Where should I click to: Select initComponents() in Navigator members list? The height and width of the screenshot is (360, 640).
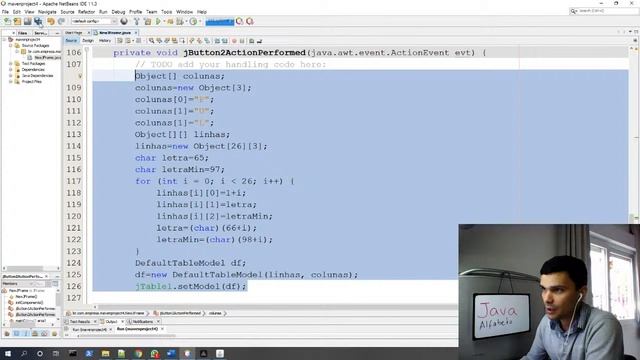tap(29, 302)
